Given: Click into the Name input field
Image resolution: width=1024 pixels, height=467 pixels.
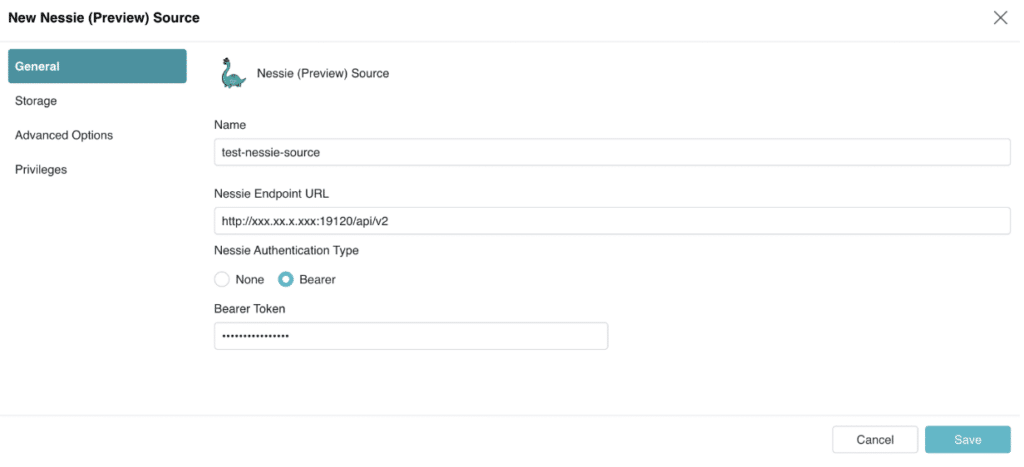Looking at the screenshot, I should click(x=612, y=152).
